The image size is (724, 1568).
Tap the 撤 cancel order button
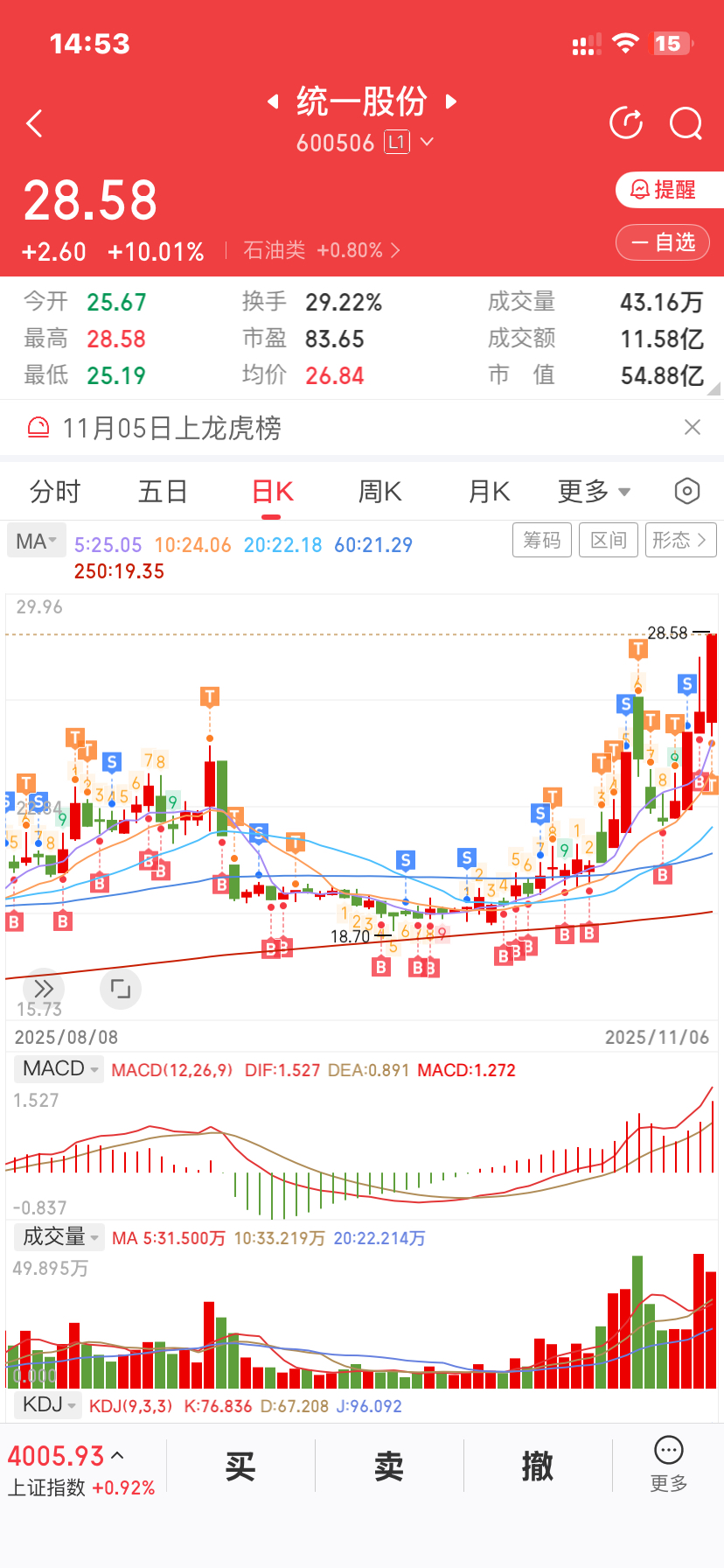click(538, 1466)
